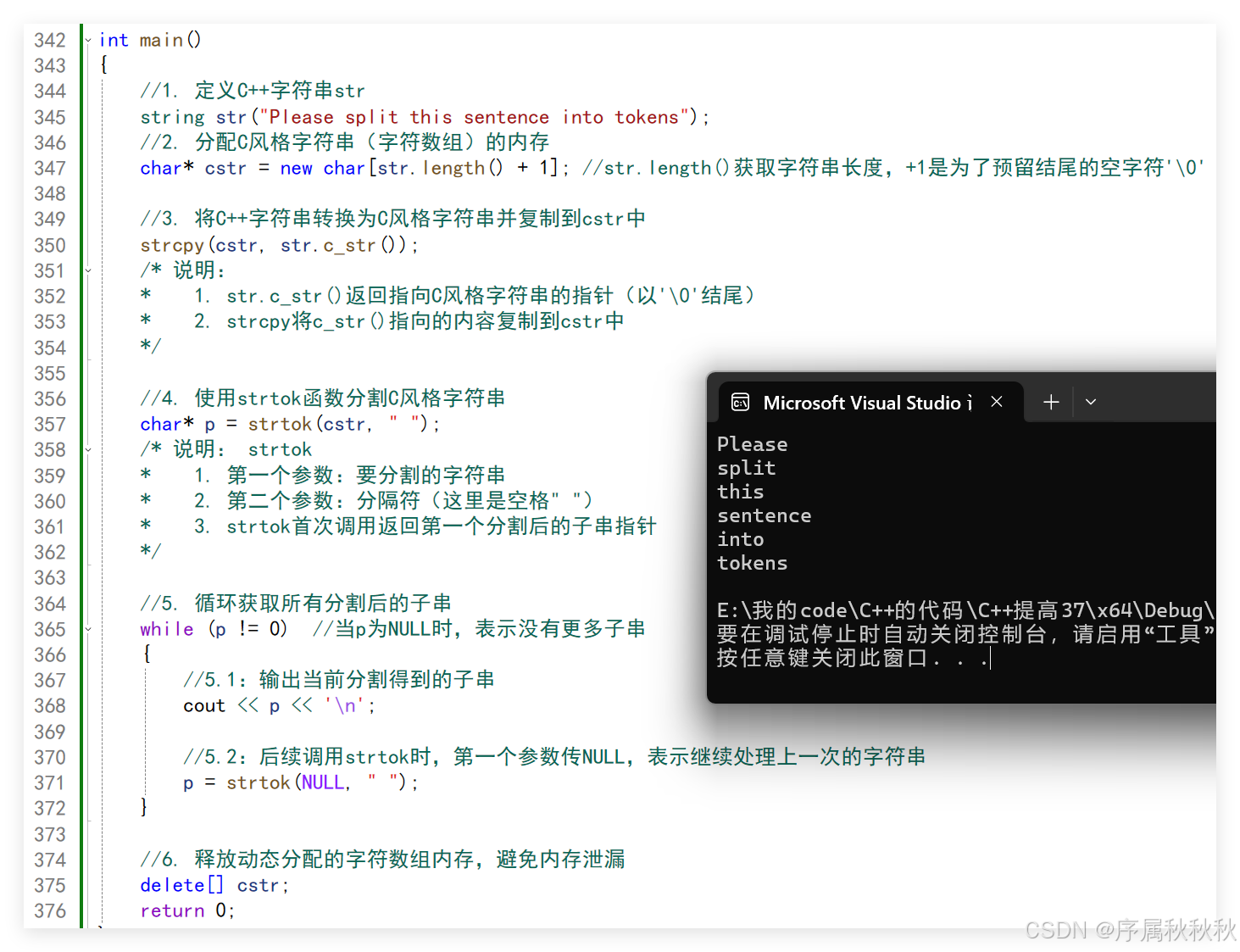Click the 'int' keyword of main
The image size is (1240, 952).
click(x=114, y=40)
